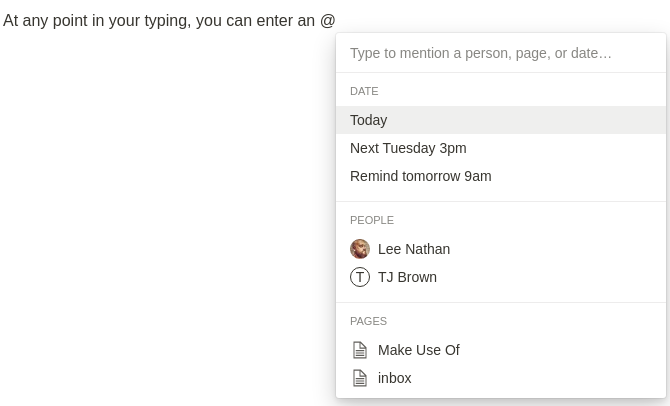Click Lee Nathan's profile photo avatar
This screenshot has height=406, width=670.
360,249
